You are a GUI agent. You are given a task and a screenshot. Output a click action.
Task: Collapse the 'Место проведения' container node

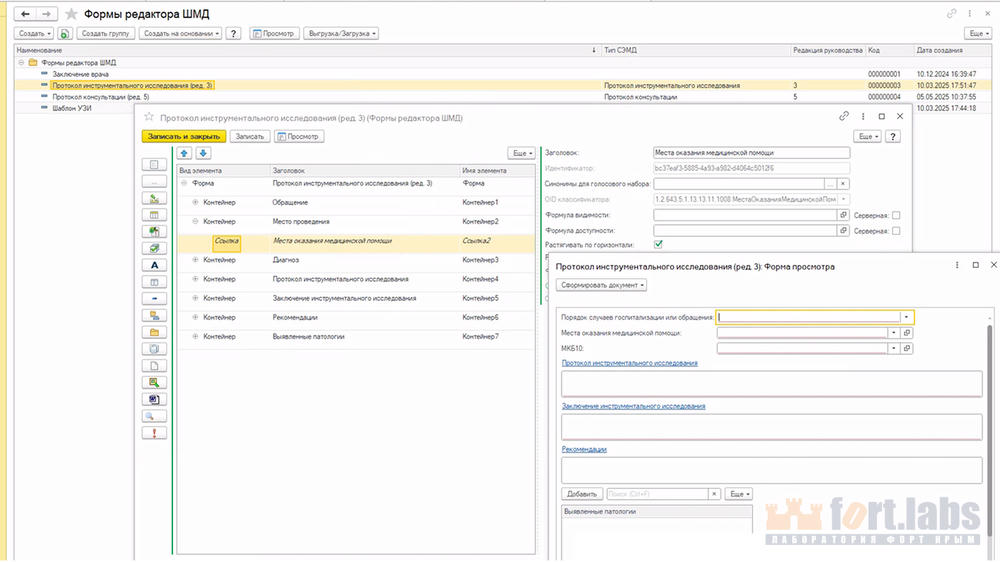(195, 221)
